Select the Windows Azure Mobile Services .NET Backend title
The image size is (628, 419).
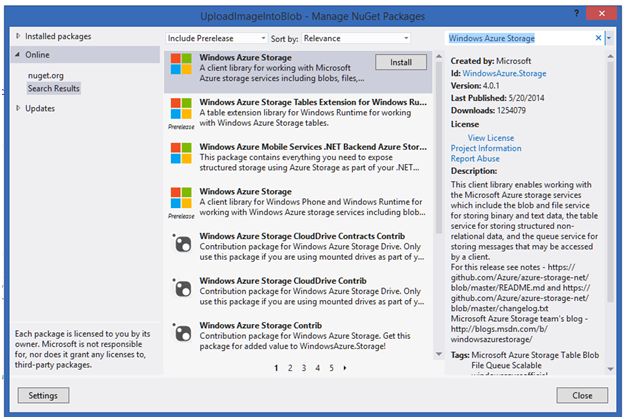313,147
